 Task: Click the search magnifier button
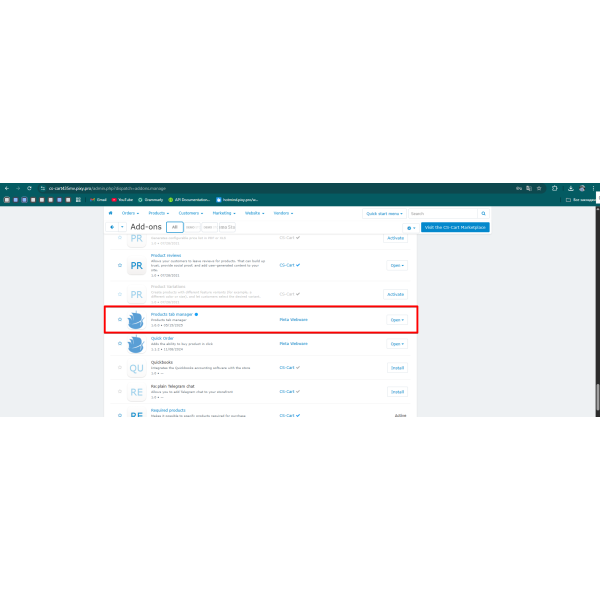pyautogui.click(x=483, y=214)
